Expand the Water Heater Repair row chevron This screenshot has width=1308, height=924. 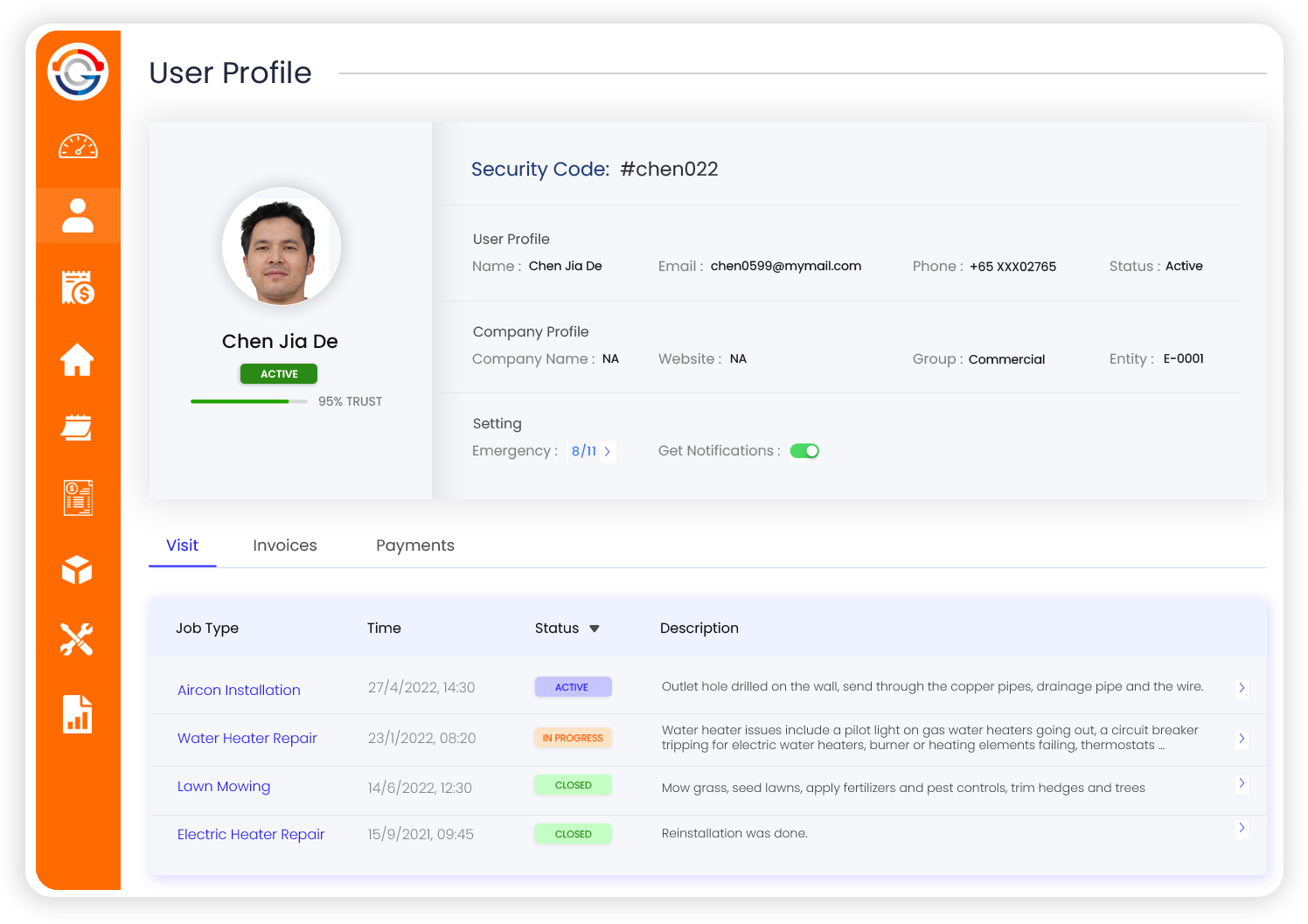(x=1242, y=739)
